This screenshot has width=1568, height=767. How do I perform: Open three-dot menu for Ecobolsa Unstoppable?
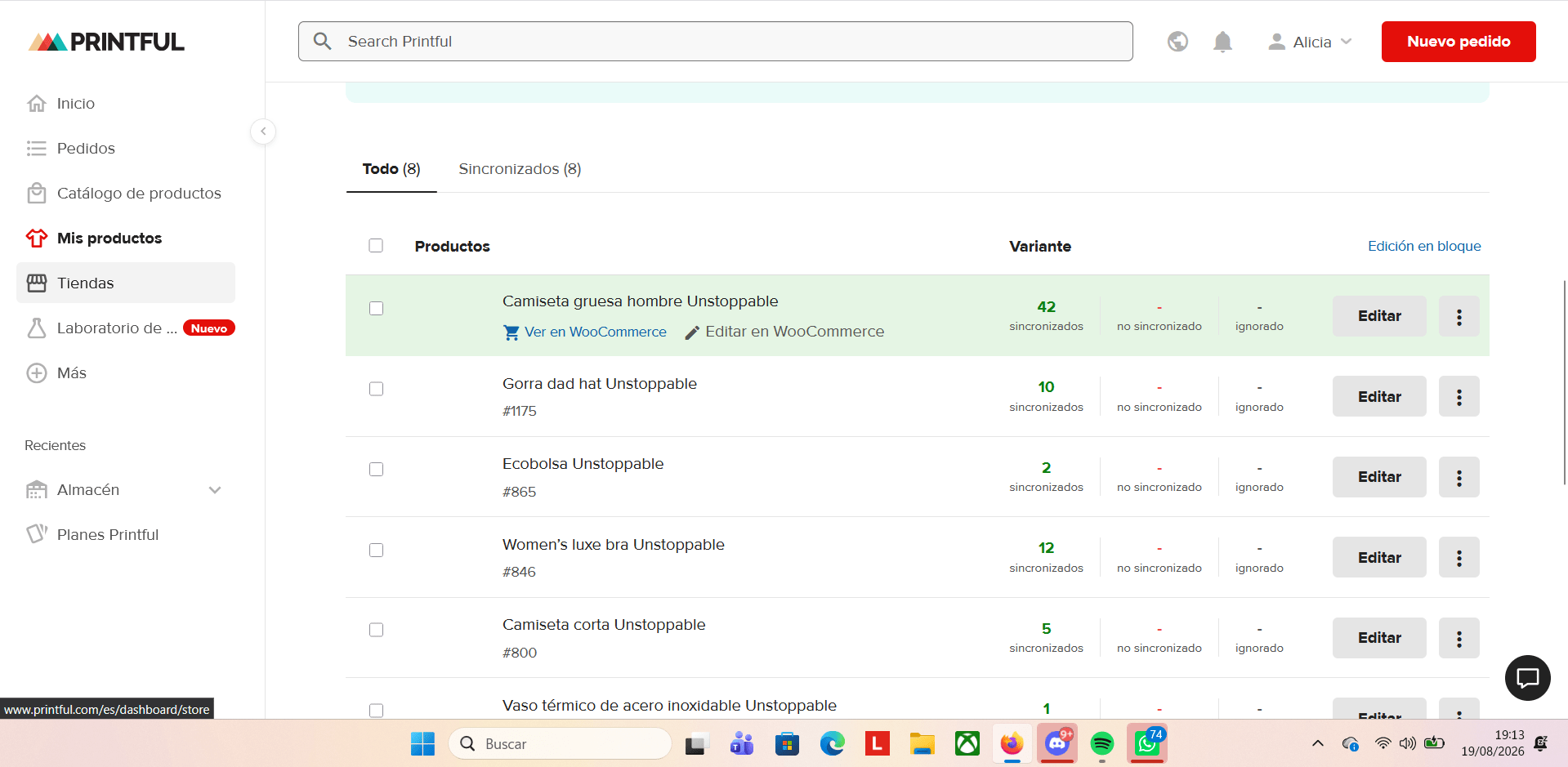click(1459, 477)
